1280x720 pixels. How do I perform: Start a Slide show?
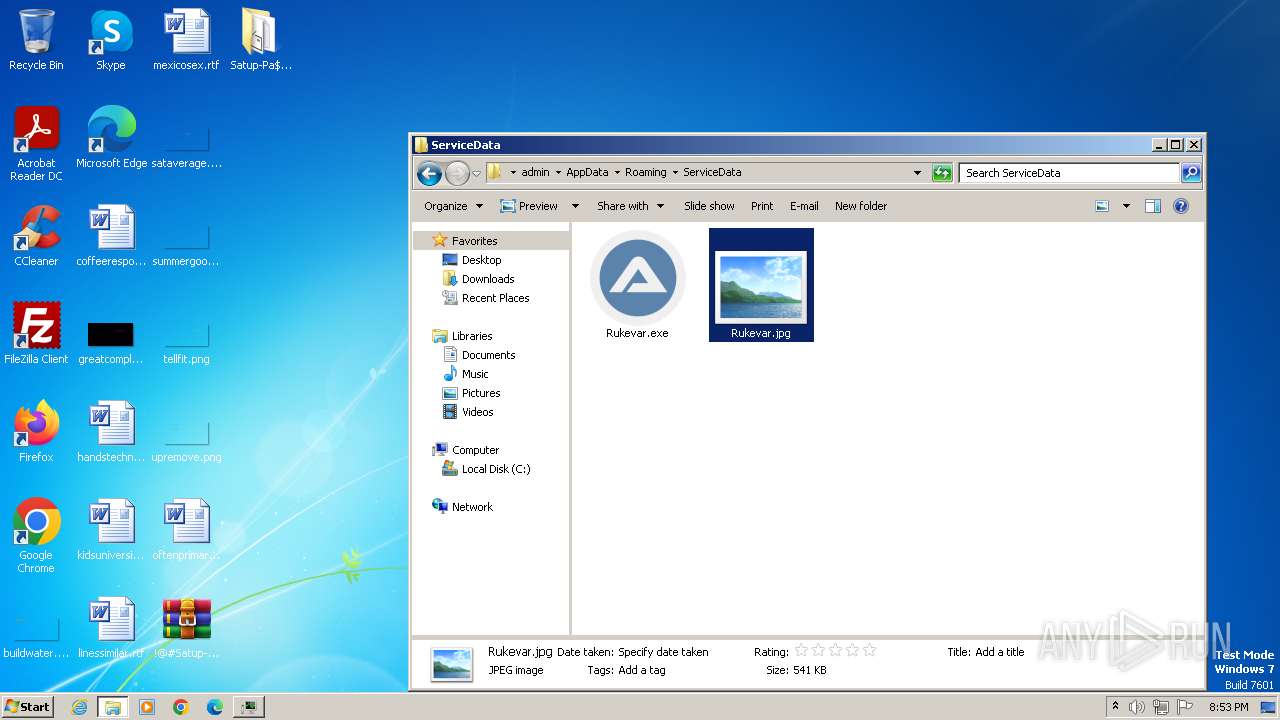(x=709, y=206)
